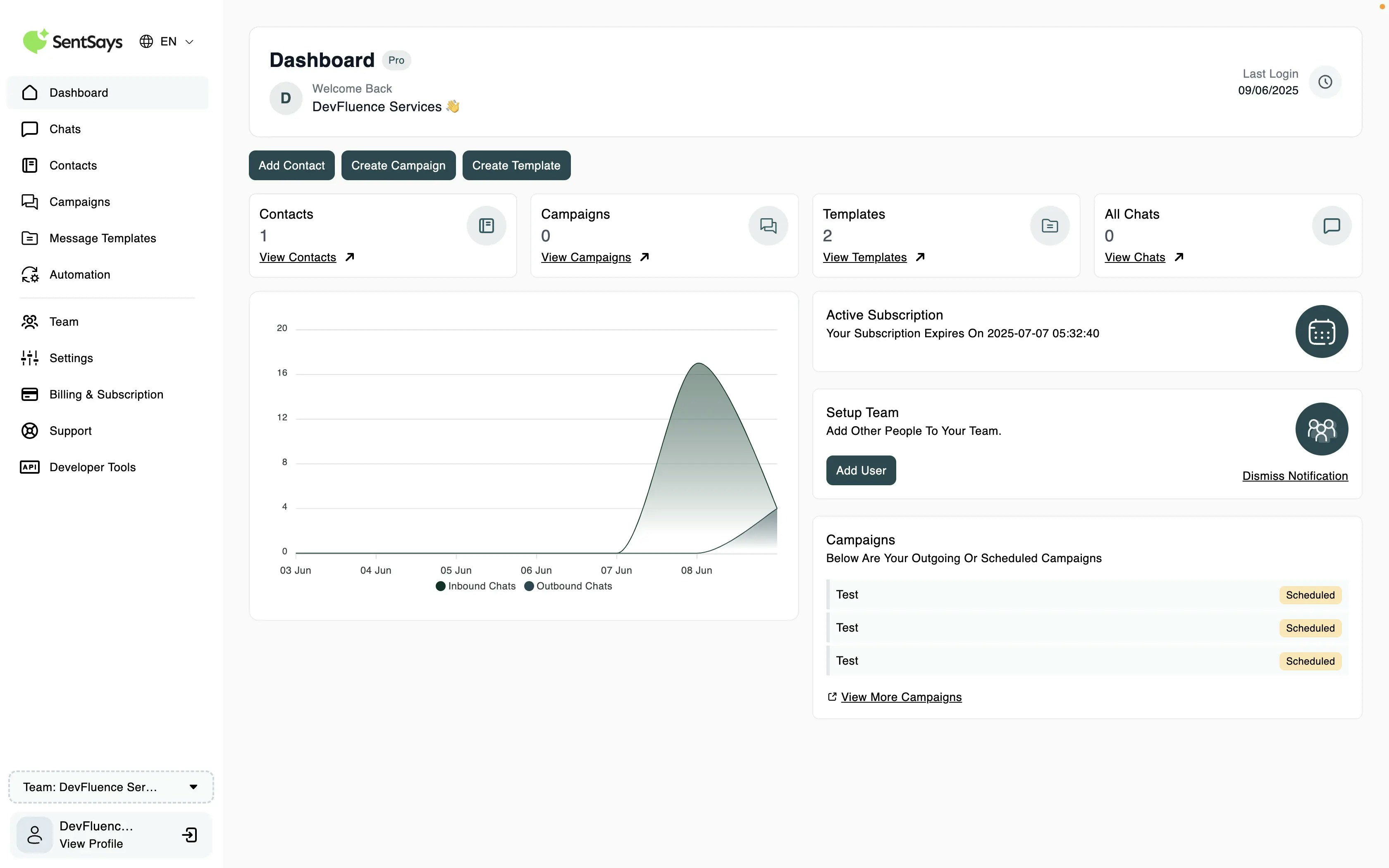Click the Last Login clock icon
Viewport: 1389px width, 868px height.
click(x=1325, y=82)
